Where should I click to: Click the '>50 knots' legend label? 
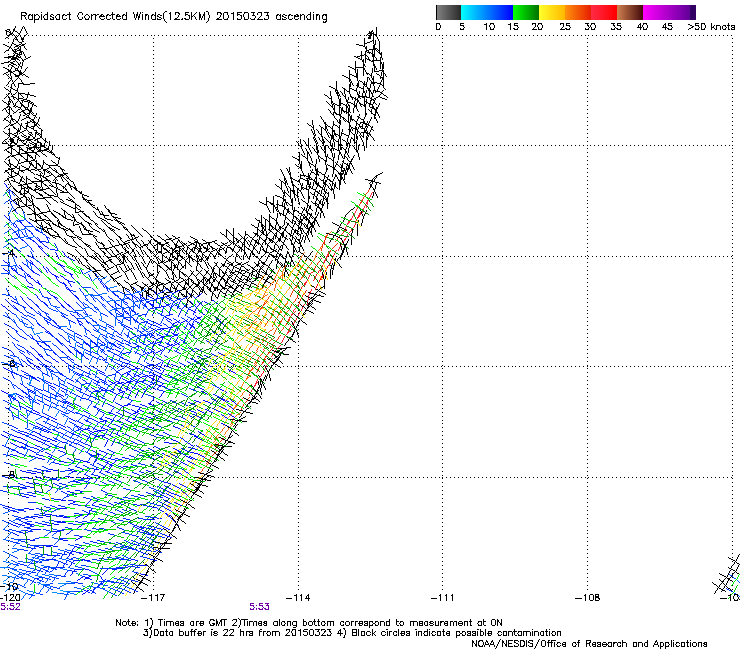point(711,27)
